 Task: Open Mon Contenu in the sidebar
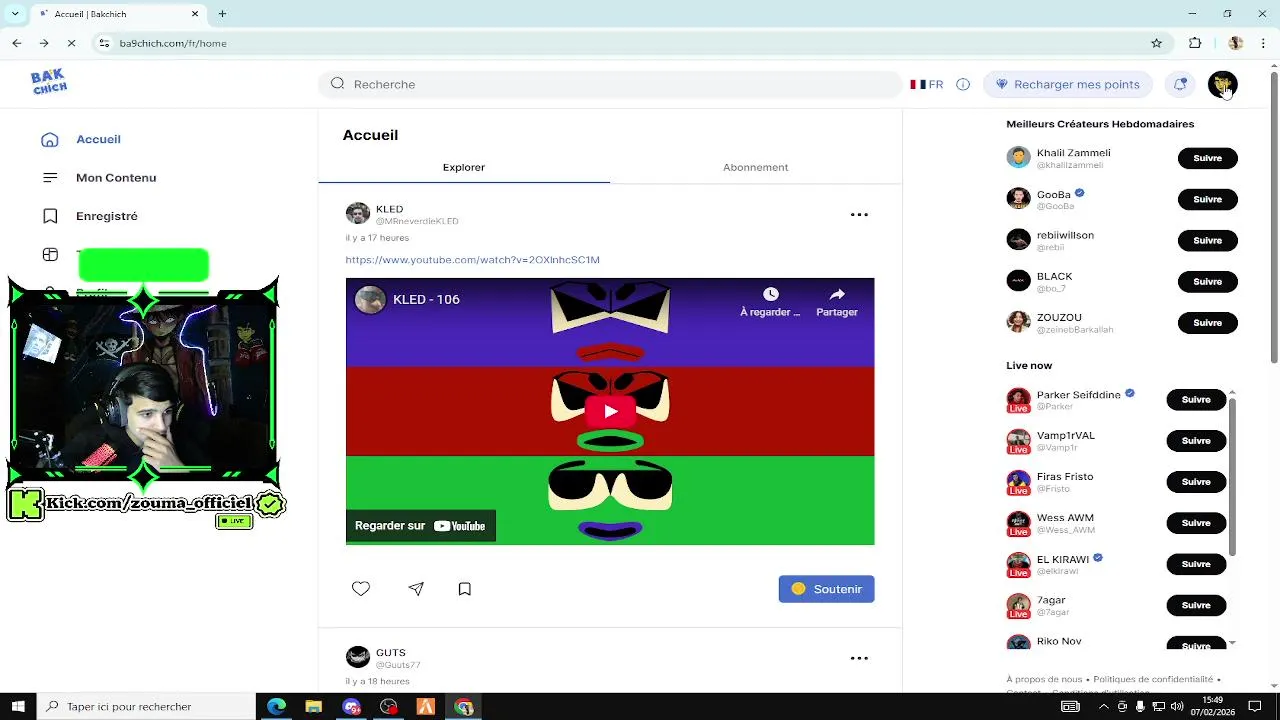point(116,178)
